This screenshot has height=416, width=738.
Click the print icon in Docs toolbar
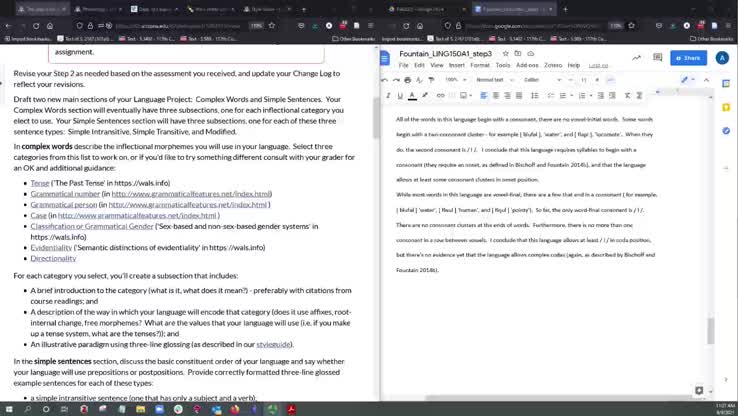pos(407,80)
